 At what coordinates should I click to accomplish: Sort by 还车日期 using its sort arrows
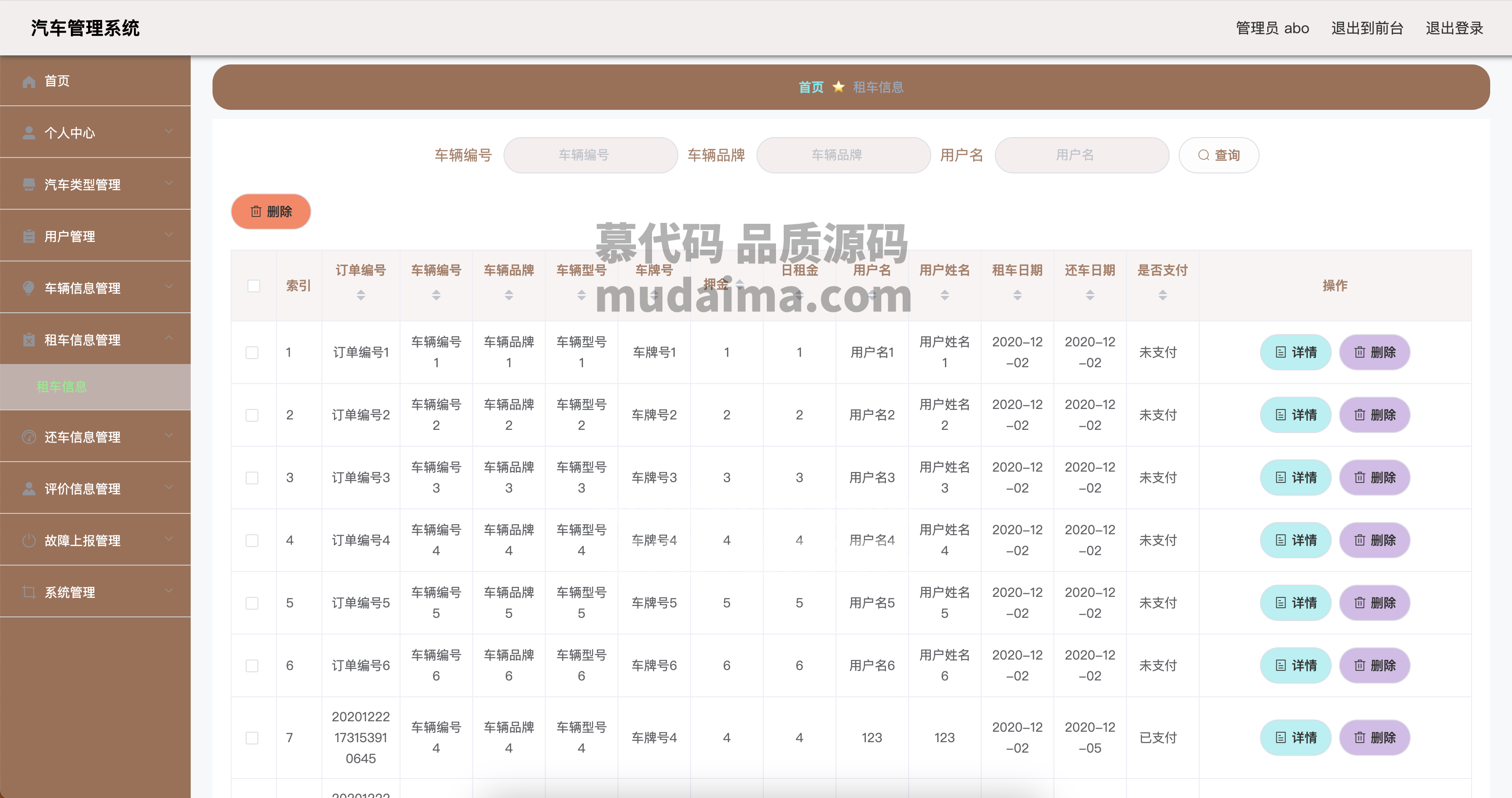tap(1090, 295)
